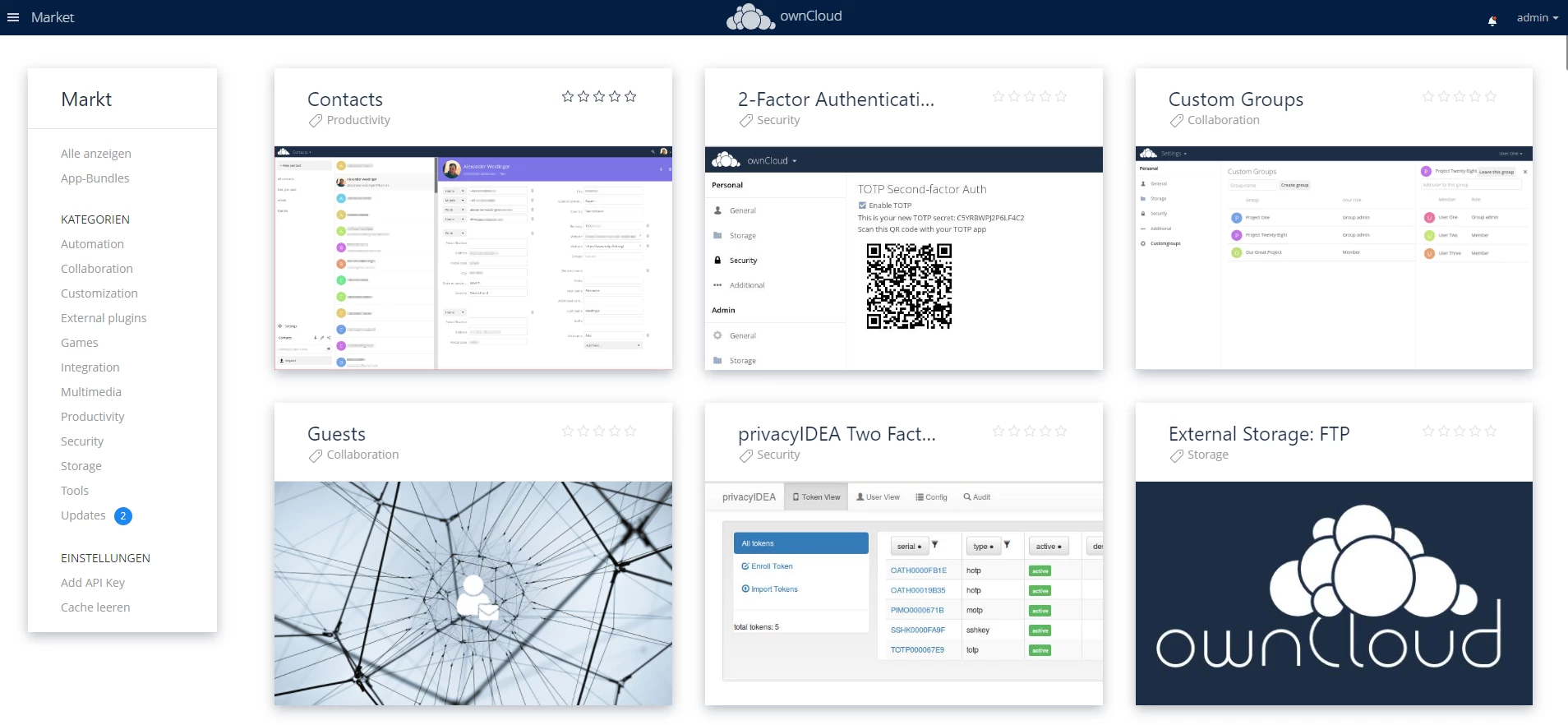The image size is (1568, 725).
Task: Open the hamburger navigation menu
Action: click(x=13, y=17)
